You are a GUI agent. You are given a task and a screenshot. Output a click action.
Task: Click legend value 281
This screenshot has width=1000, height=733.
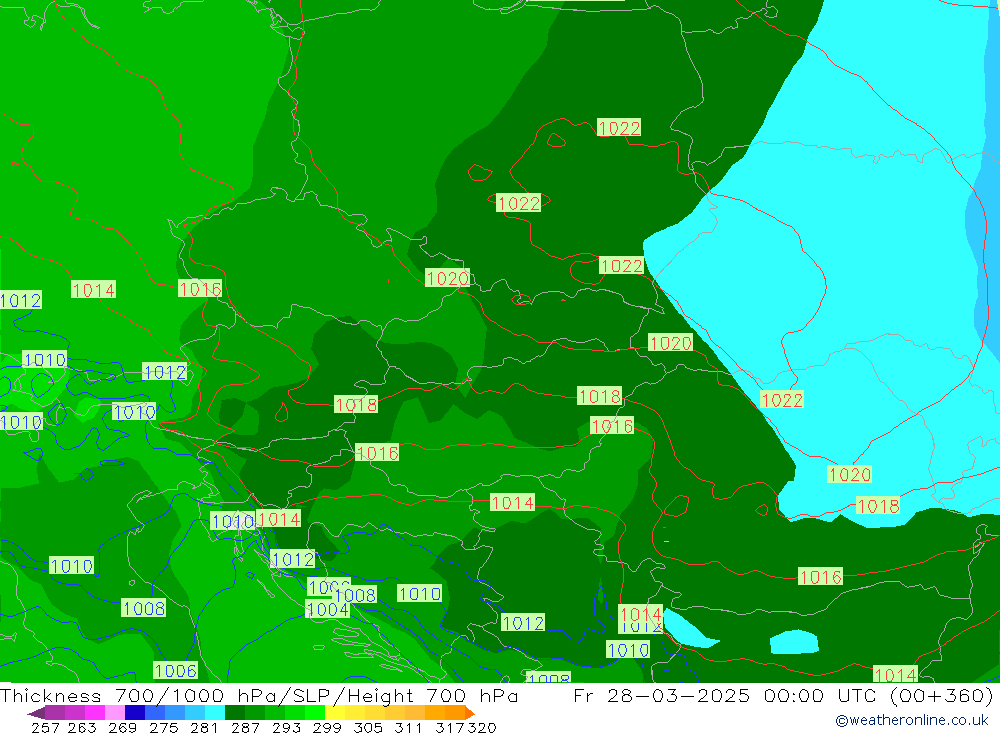pyautogui.click(x=204, y=728)
